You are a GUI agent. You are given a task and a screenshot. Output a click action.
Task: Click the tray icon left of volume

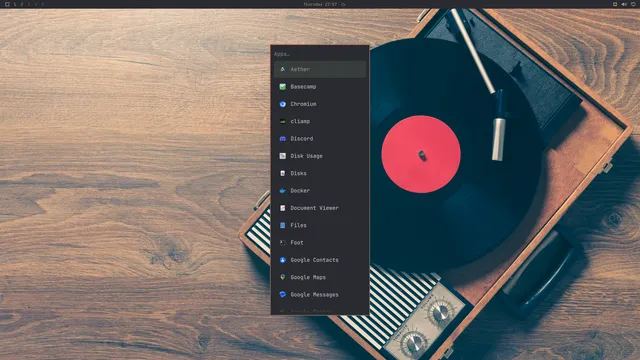(615, 4)
